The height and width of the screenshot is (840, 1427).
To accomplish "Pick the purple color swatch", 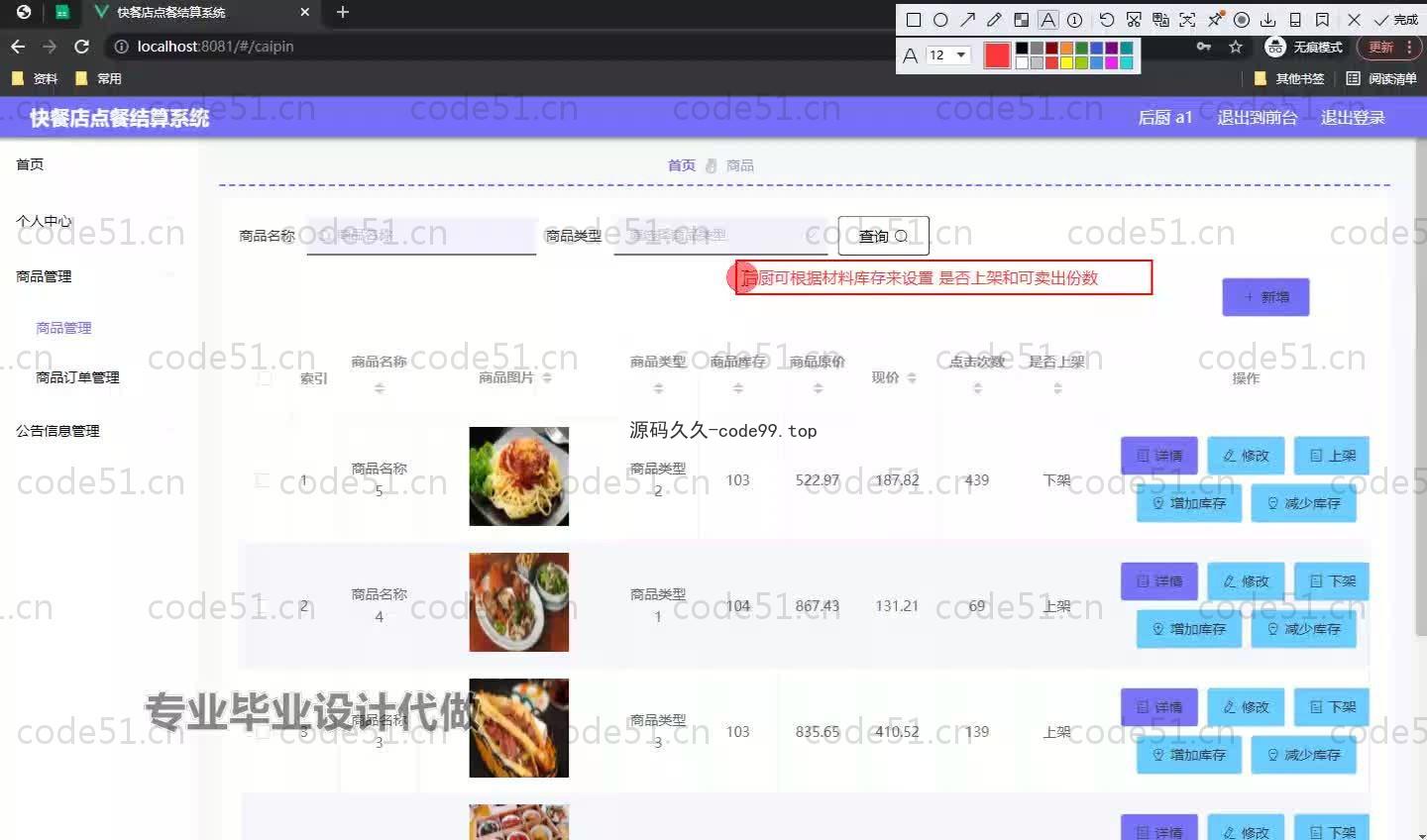I will click(1112, 49).
